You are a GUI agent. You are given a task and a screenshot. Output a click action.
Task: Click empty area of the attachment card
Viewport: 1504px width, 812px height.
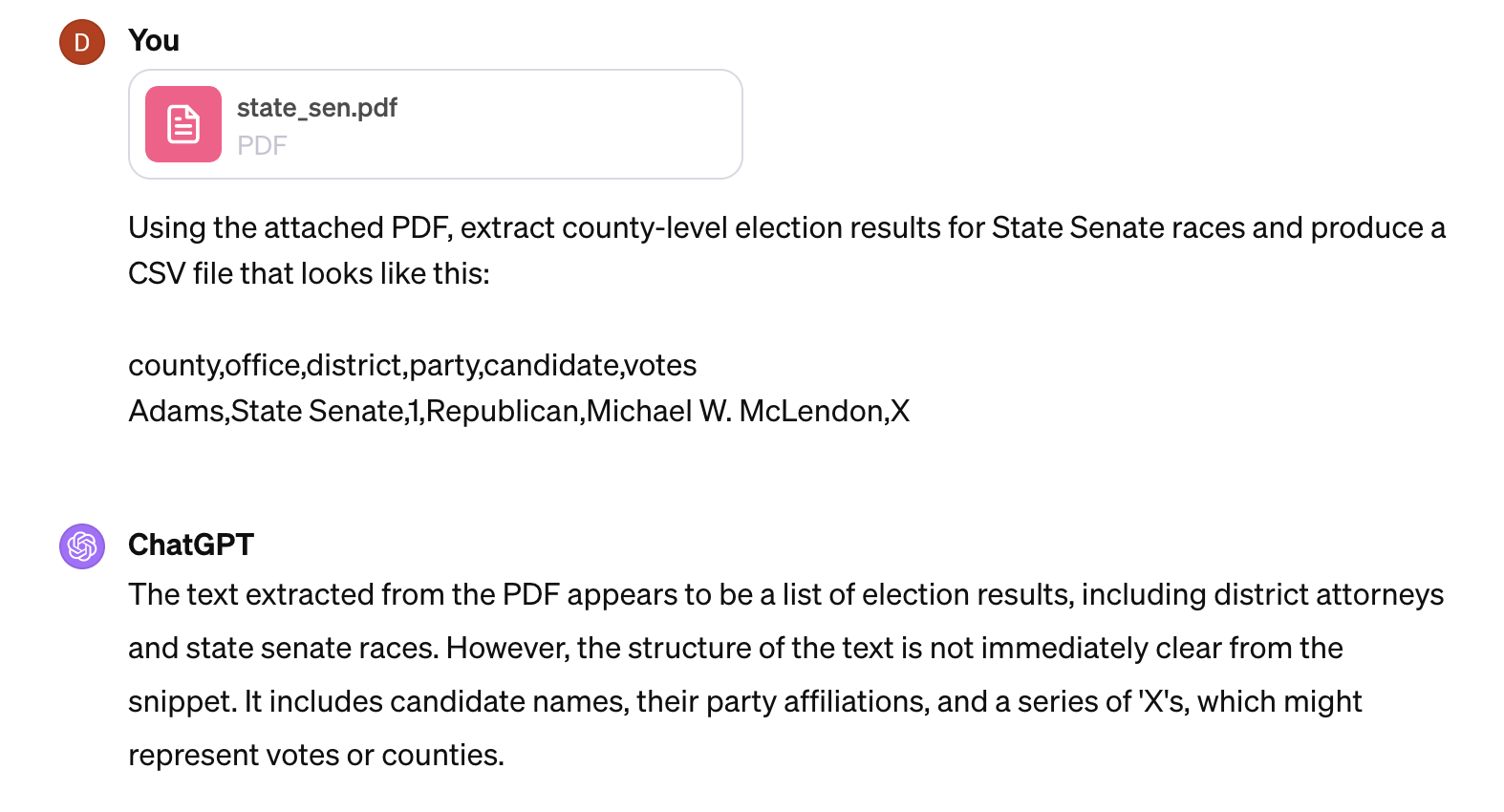pyautogui.click(x=573, y=124)
